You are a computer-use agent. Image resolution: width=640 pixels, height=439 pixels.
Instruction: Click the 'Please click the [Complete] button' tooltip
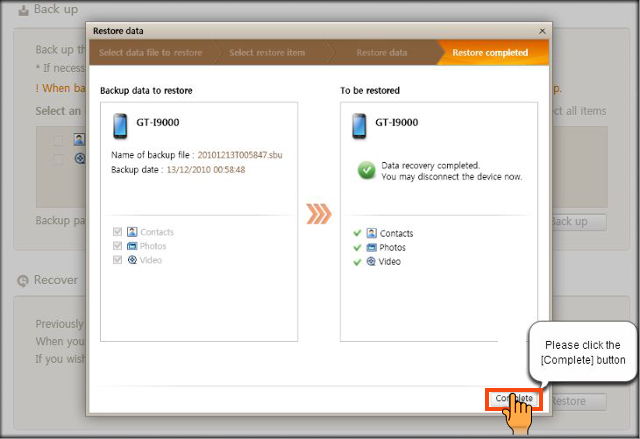click(x=586, y=352)
